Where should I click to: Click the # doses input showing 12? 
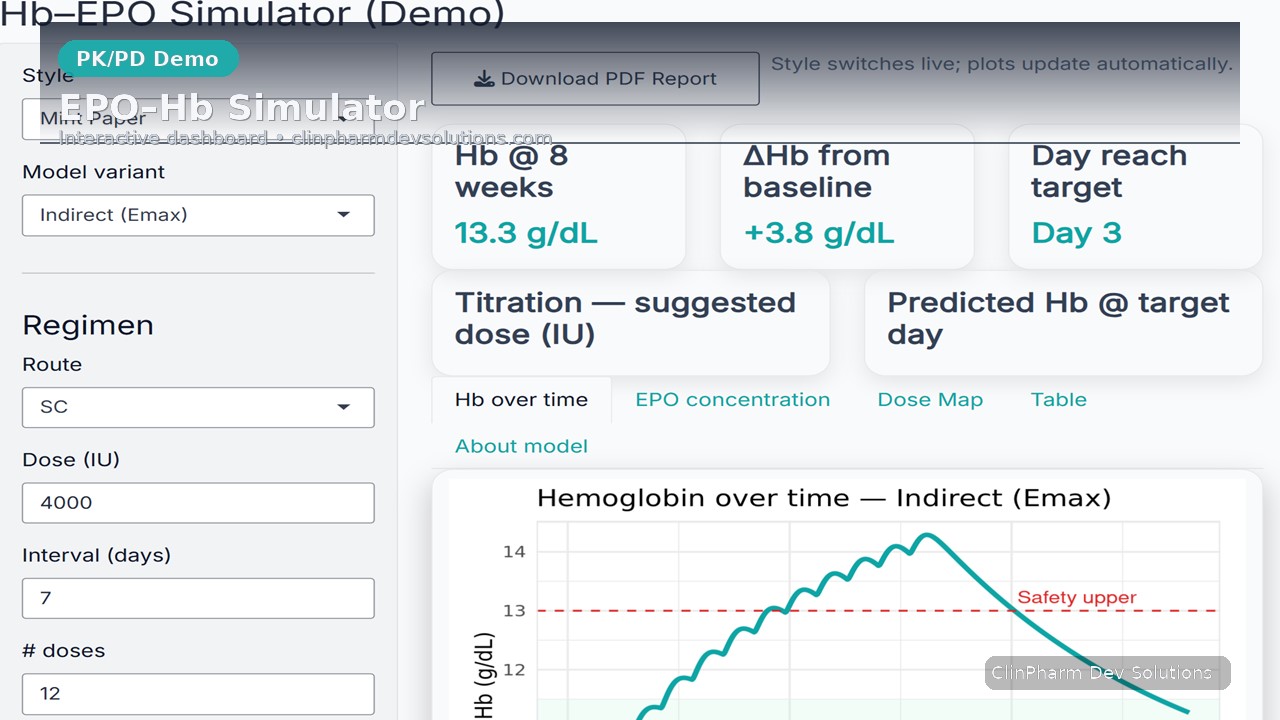point(198,694)
